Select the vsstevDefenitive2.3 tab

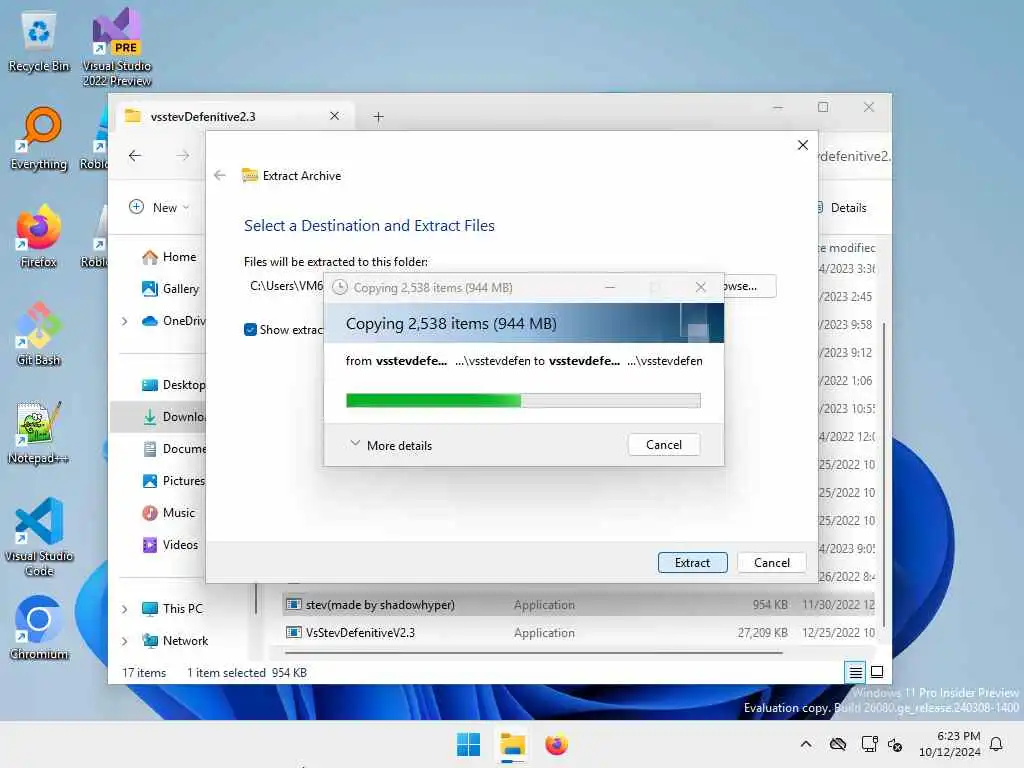pyautogui.click(x=235, y=116)
